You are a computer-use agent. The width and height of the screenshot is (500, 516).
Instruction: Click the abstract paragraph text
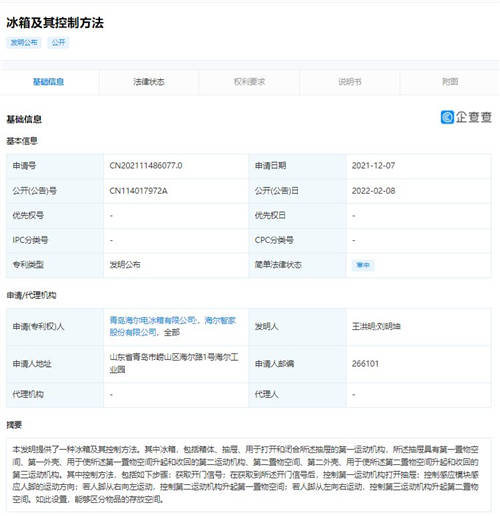point(246,474)
